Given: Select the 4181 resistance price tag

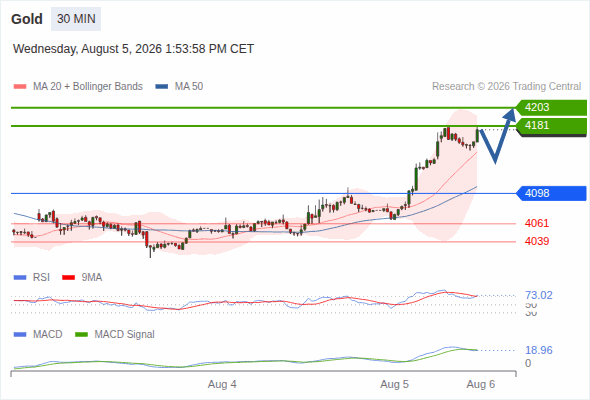Looking at the screenshot, I should tap(551, 125).
